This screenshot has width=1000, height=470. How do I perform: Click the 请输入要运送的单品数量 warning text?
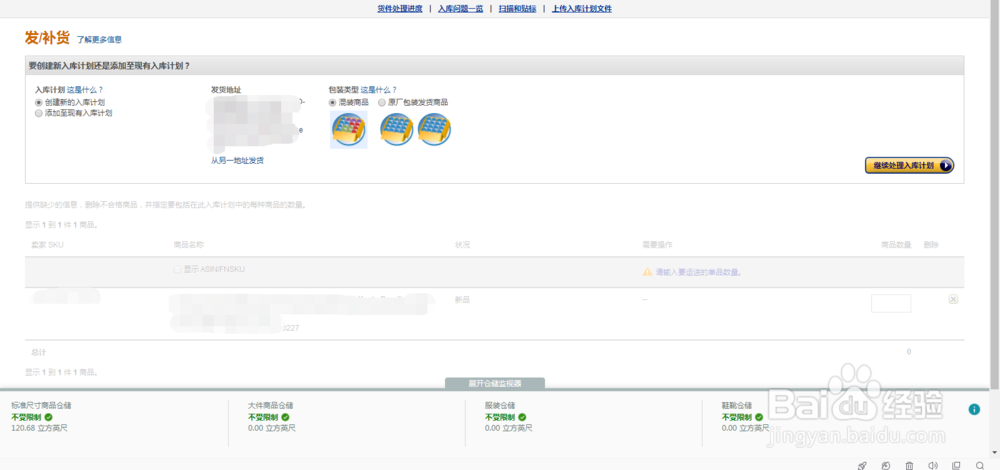[x=698, y=272]
